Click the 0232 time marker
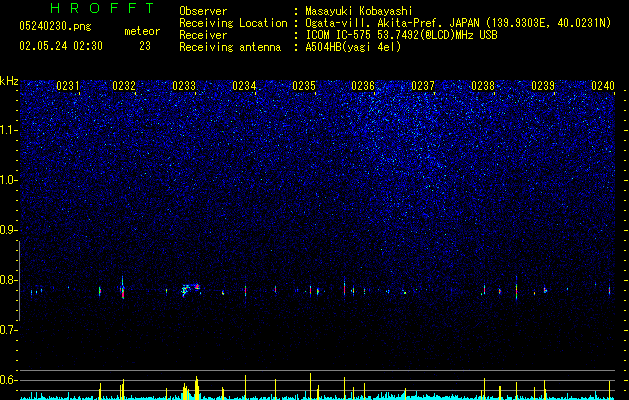 click(124, 86)
